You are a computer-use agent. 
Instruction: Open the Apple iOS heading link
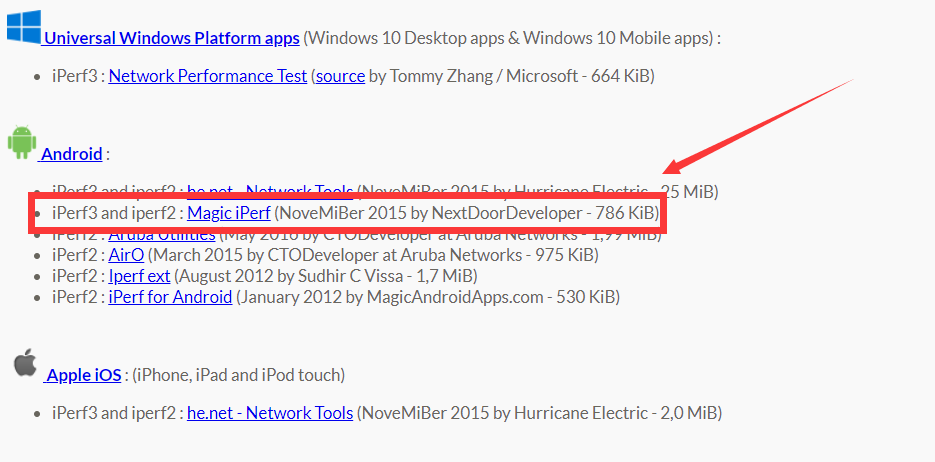83,375
